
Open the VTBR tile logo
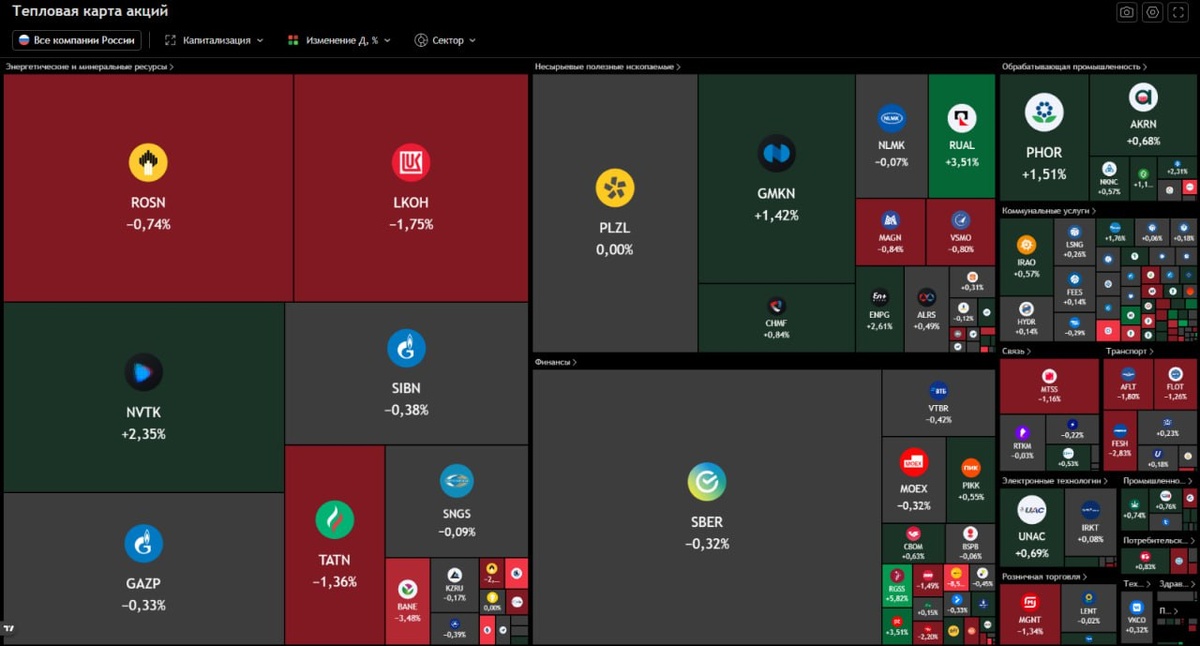click(938, 391)
